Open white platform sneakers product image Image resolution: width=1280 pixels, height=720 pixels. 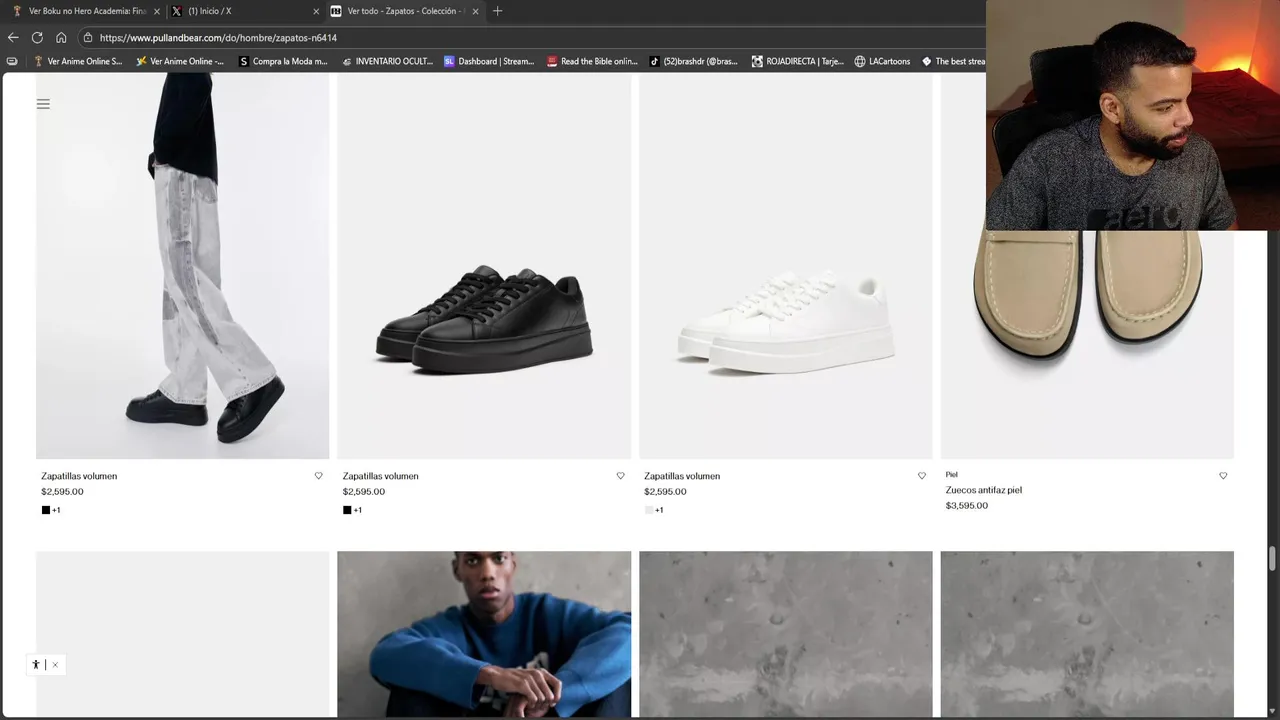[x=785, y=265]
